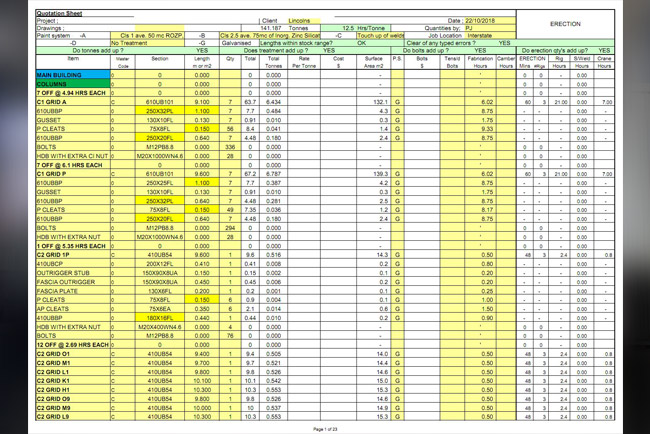Screen dimensions: 650x434
Task: Click the surface area value 132.1
Action: tap(381, 102)
